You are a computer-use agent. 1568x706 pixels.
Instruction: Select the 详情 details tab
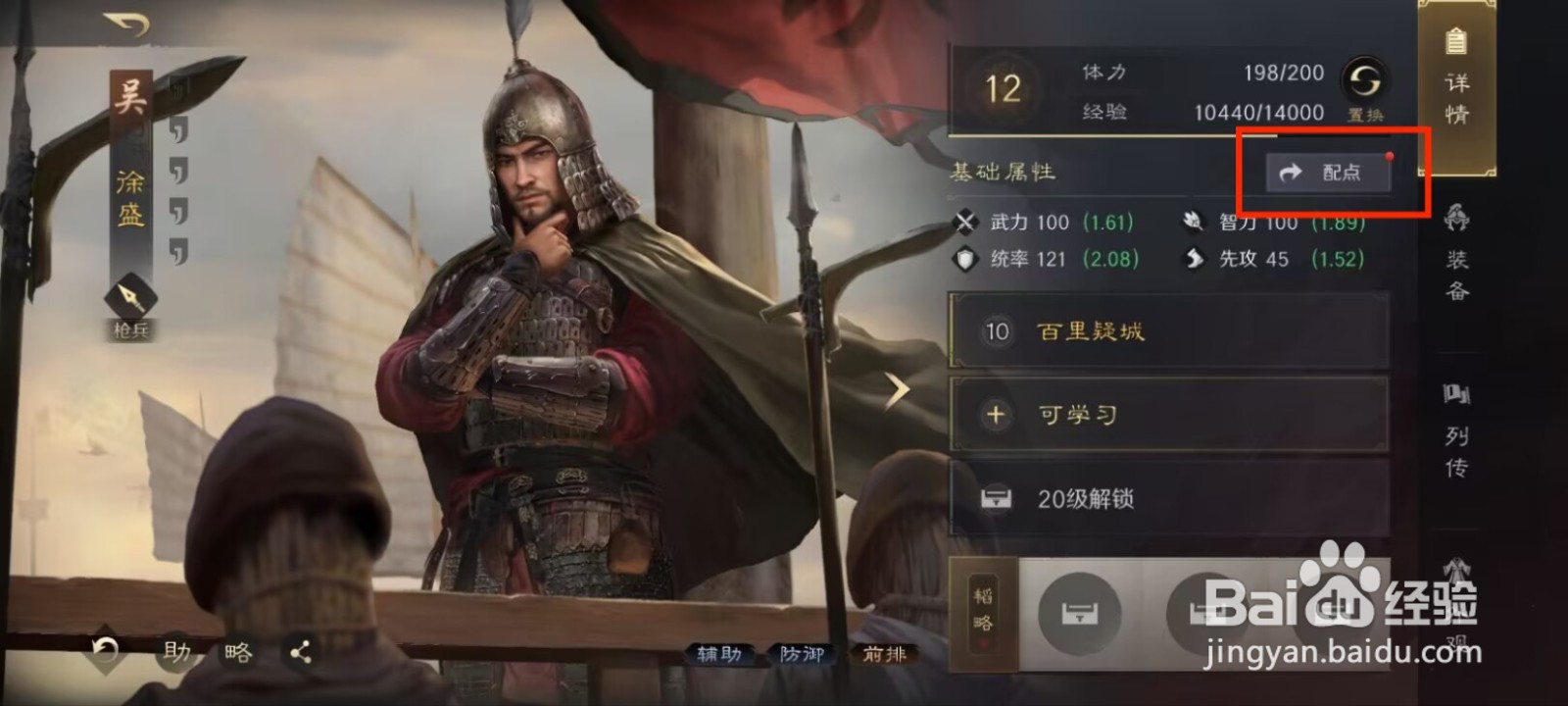click(1457, 86)
